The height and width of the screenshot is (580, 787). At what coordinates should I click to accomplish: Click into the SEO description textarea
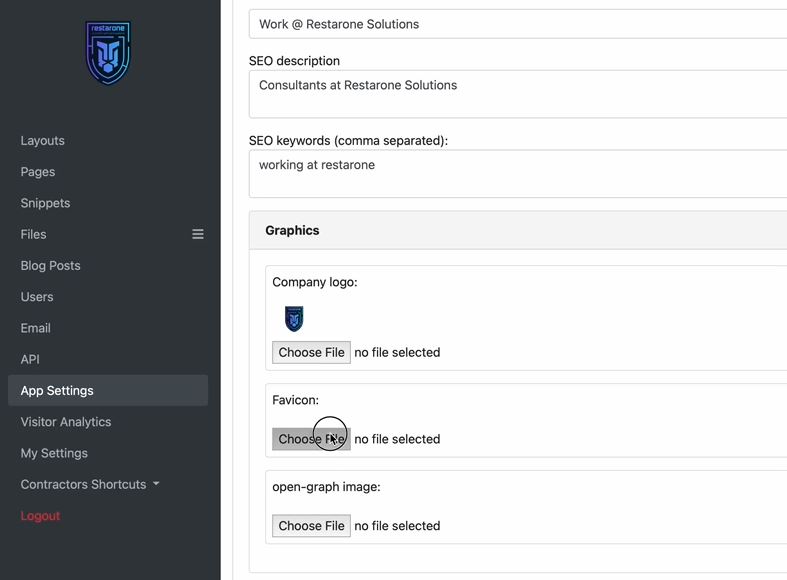pyautogui.click(x=518, y=94)
